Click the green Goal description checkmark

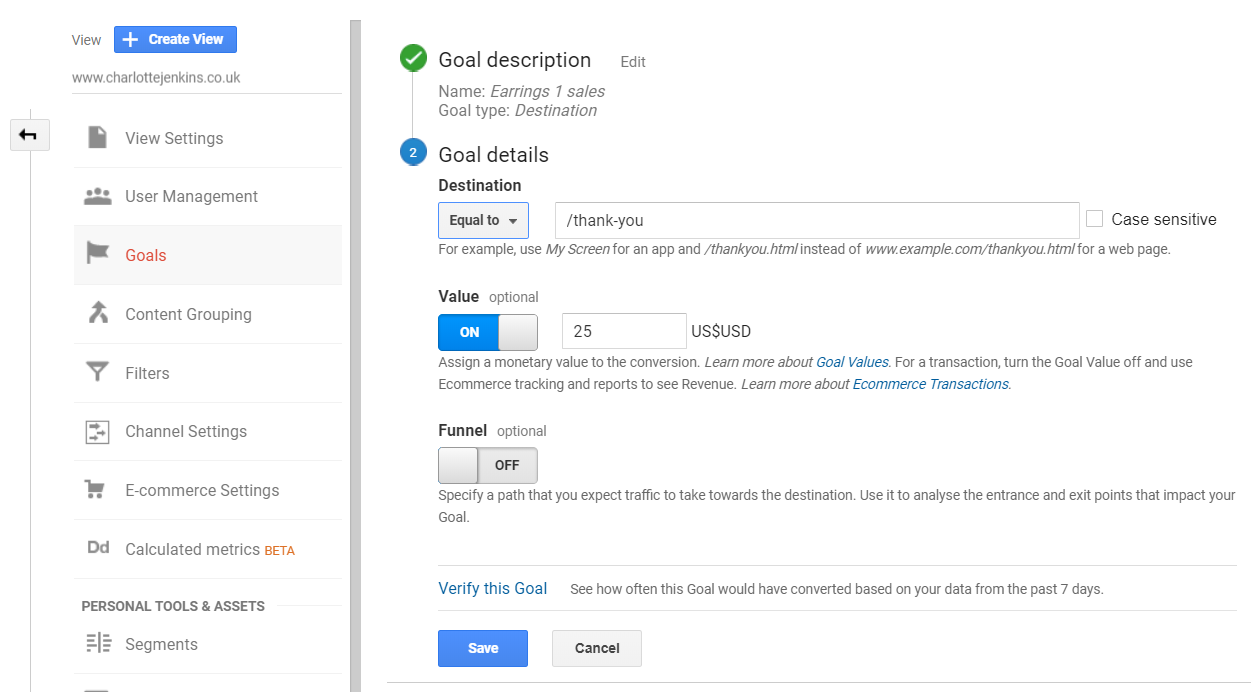[x=413, y=59]
